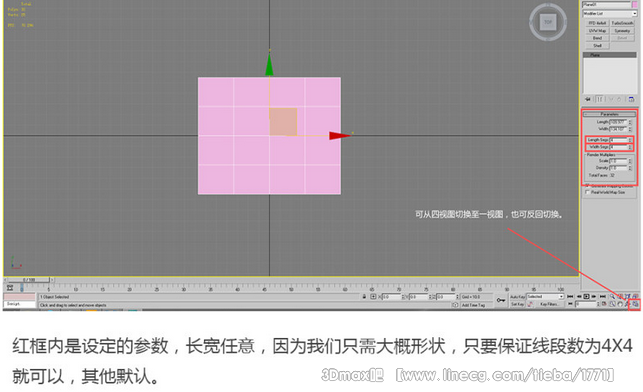Click the Pin Stack icon under modifier stack
Image resolution: width=643 pixels, height=392 pixels.
click(x=588, y=99)
